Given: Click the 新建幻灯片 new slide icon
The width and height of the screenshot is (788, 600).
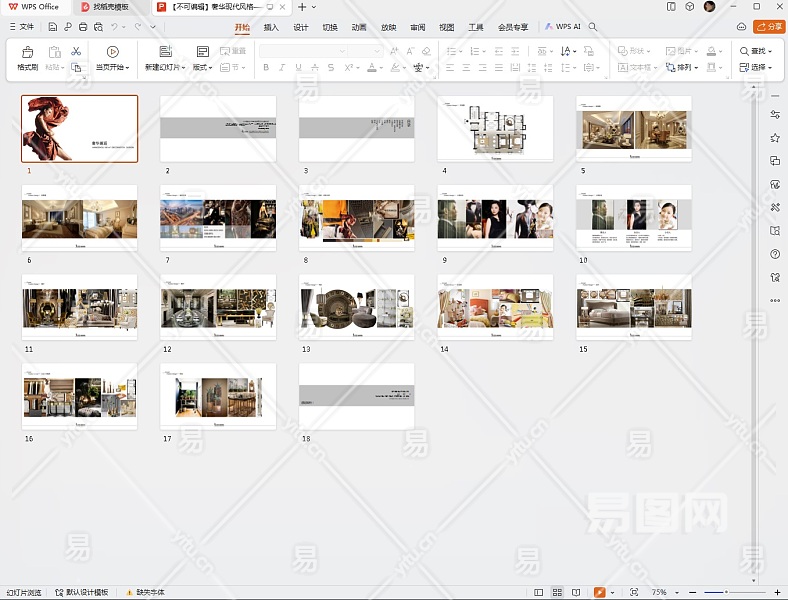Looking at the screenshot, I should [165, 52].
